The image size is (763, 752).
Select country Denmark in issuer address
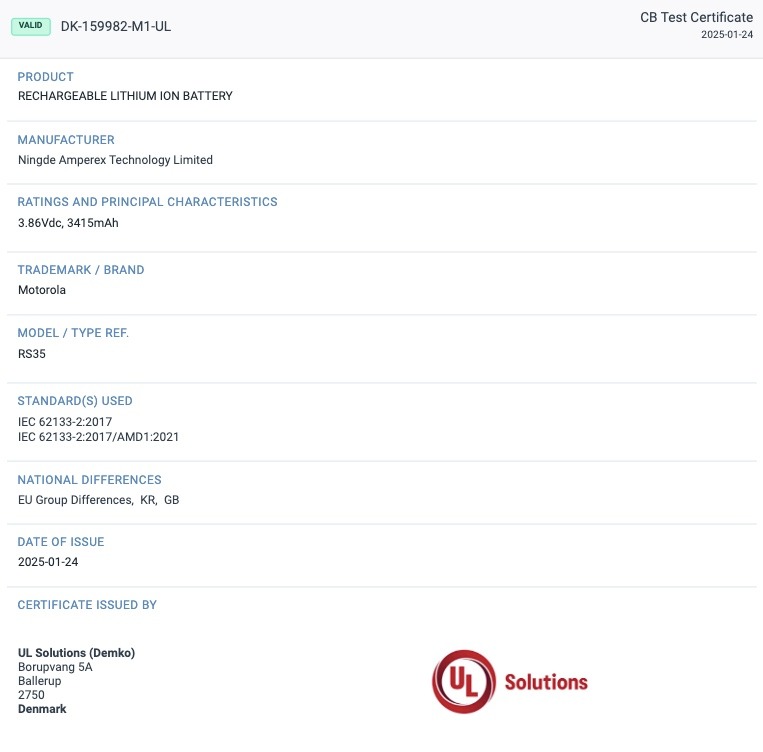42,709
